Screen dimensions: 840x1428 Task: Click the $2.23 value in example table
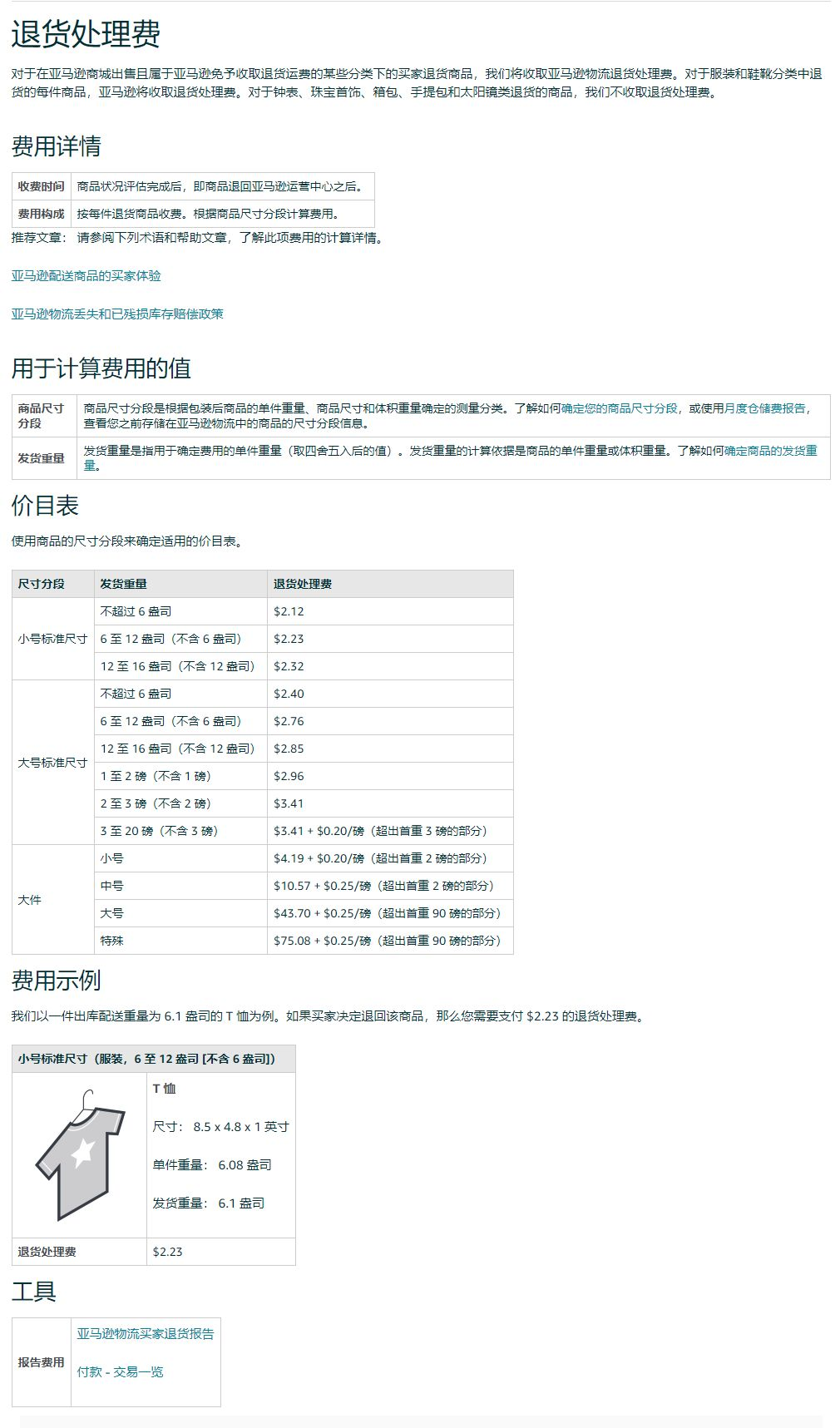tap(221, 1252)
